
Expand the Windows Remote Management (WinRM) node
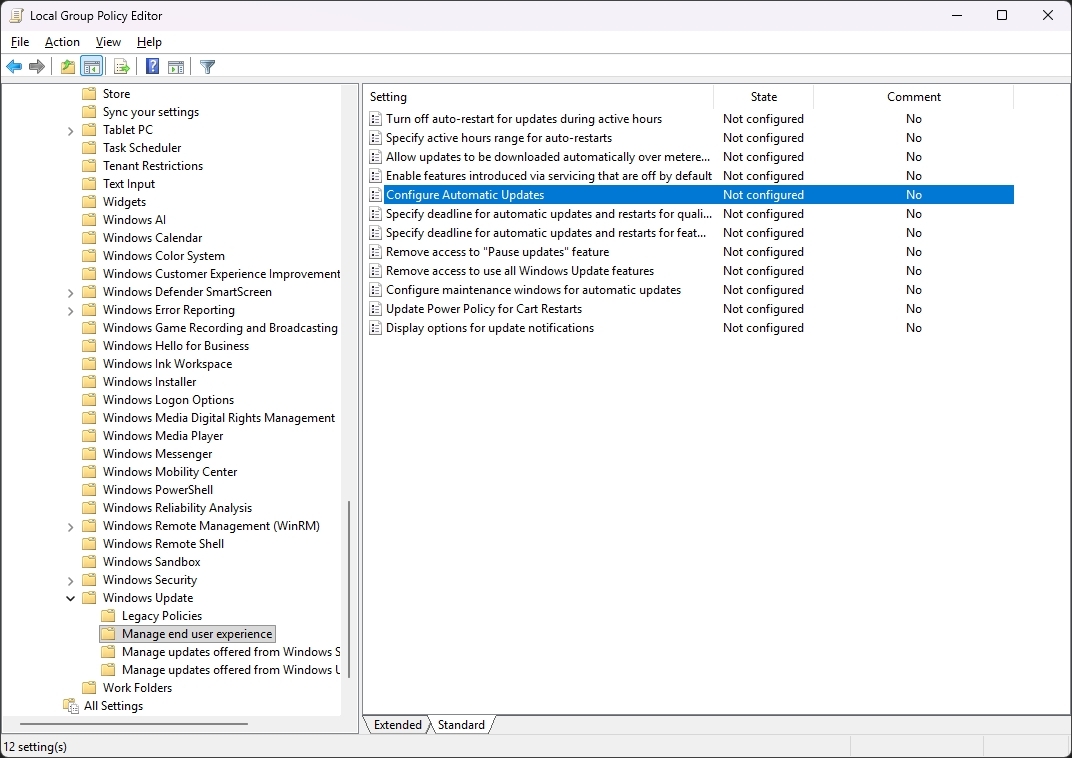(70, 526)
